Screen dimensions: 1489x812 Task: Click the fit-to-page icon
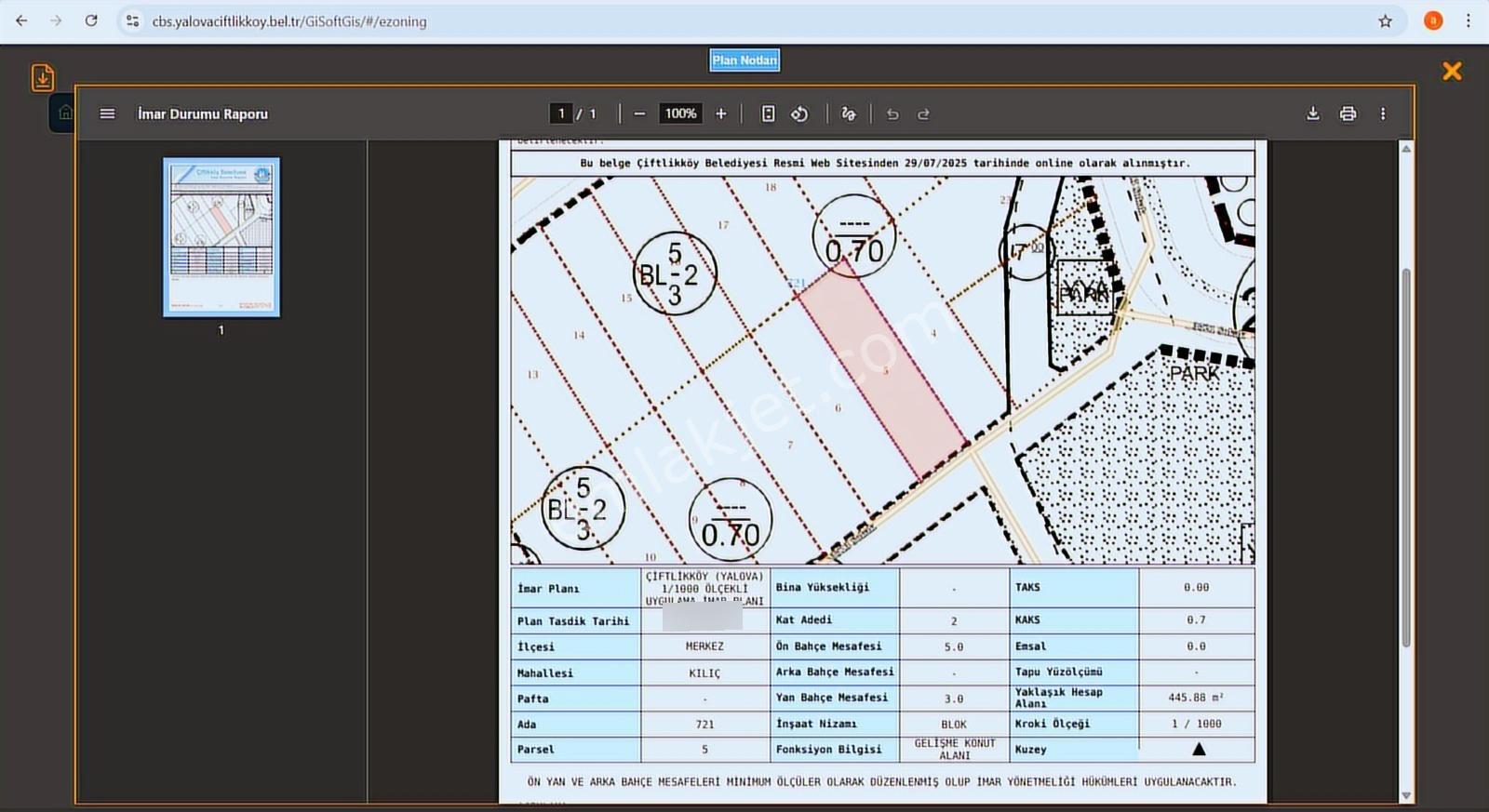point(768,113)
